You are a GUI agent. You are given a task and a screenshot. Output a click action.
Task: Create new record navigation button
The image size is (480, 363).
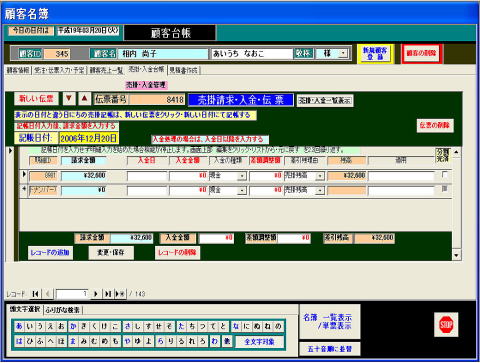(x=120, y=294)
